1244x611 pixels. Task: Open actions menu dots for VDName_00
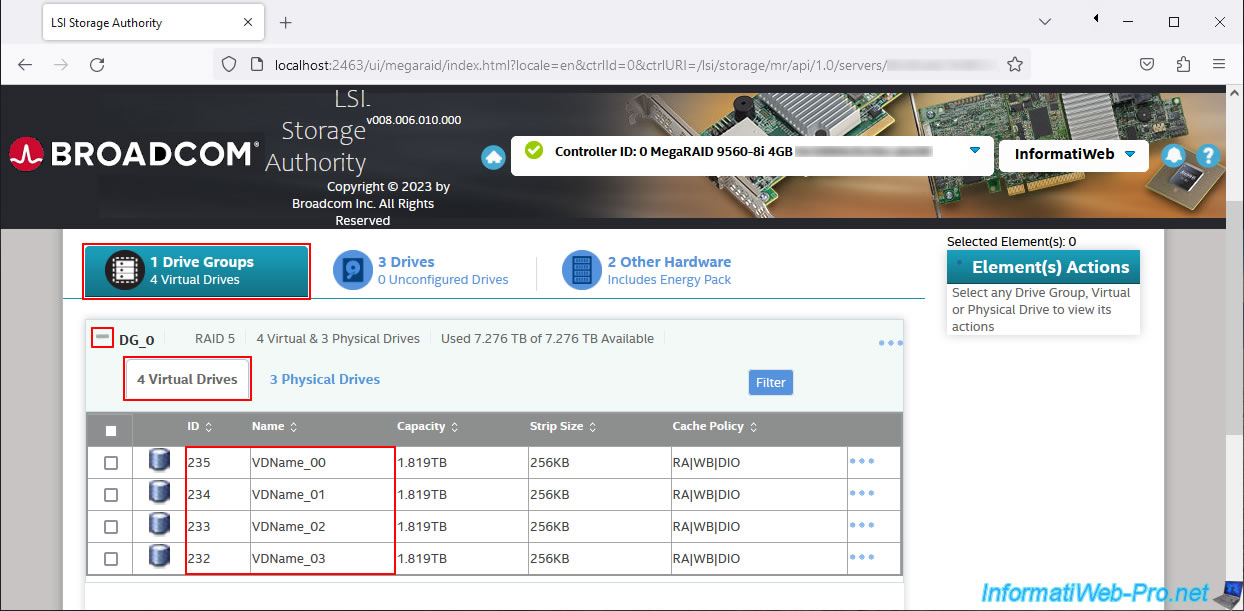(x=862, y=461)
